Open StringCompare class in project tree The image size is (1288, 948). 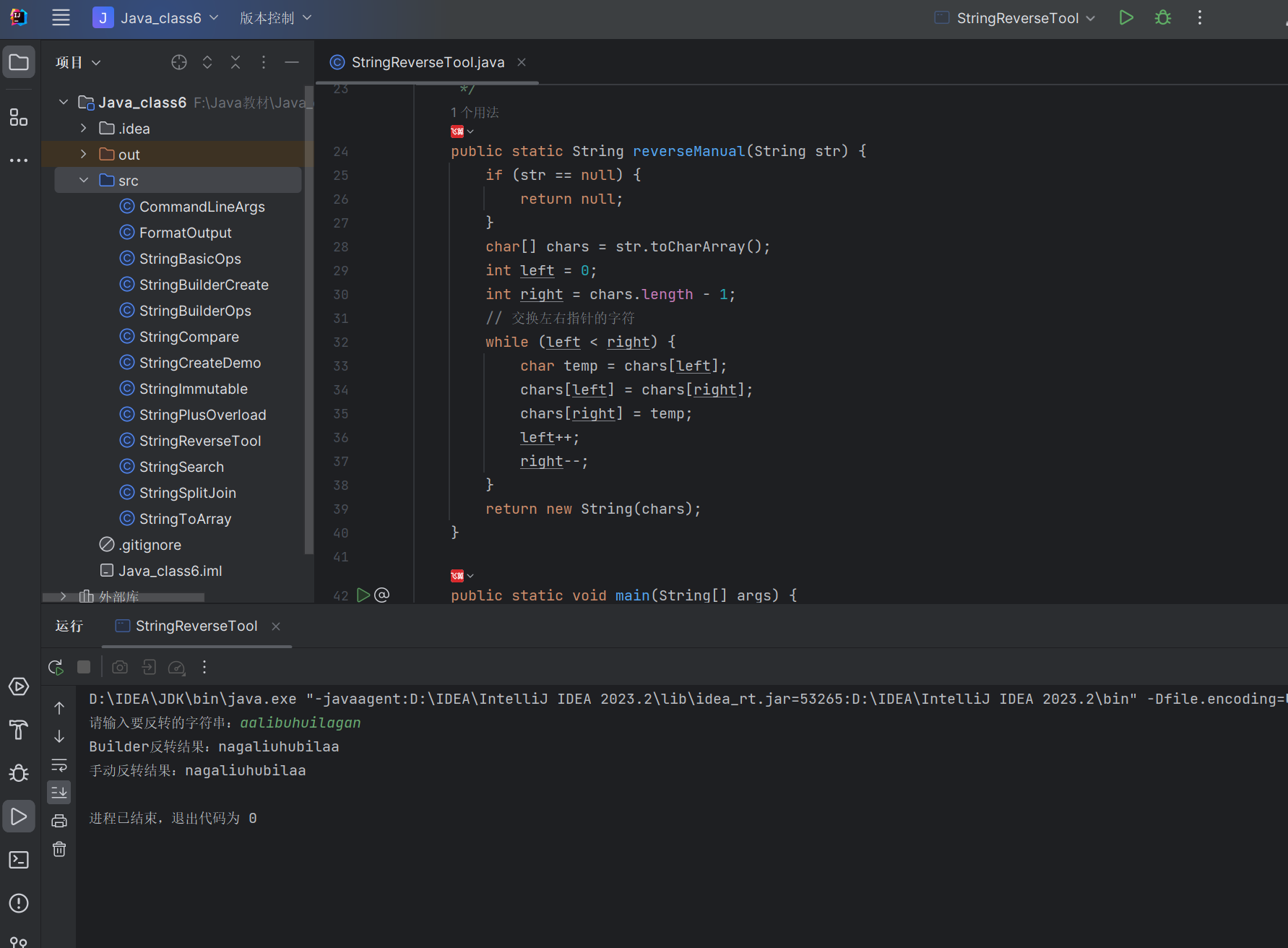[x=189, y=337]
